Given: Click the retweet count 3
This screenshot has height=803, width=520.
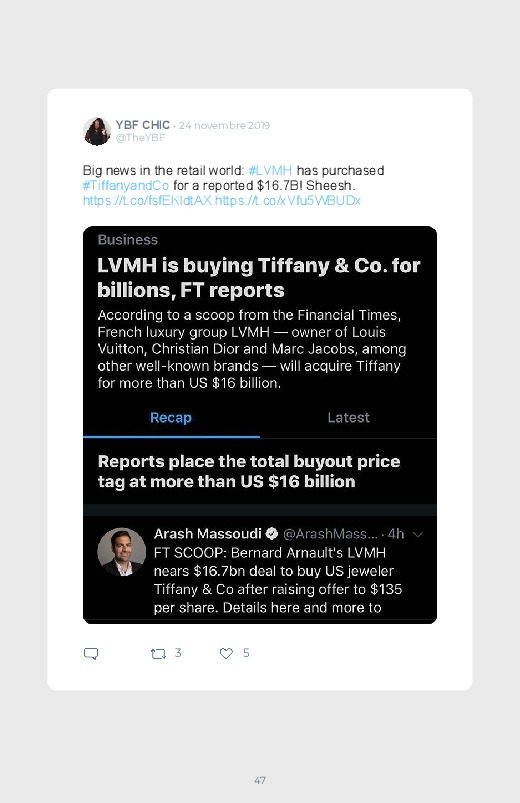Looking at the screenshot, I should 178,653.
